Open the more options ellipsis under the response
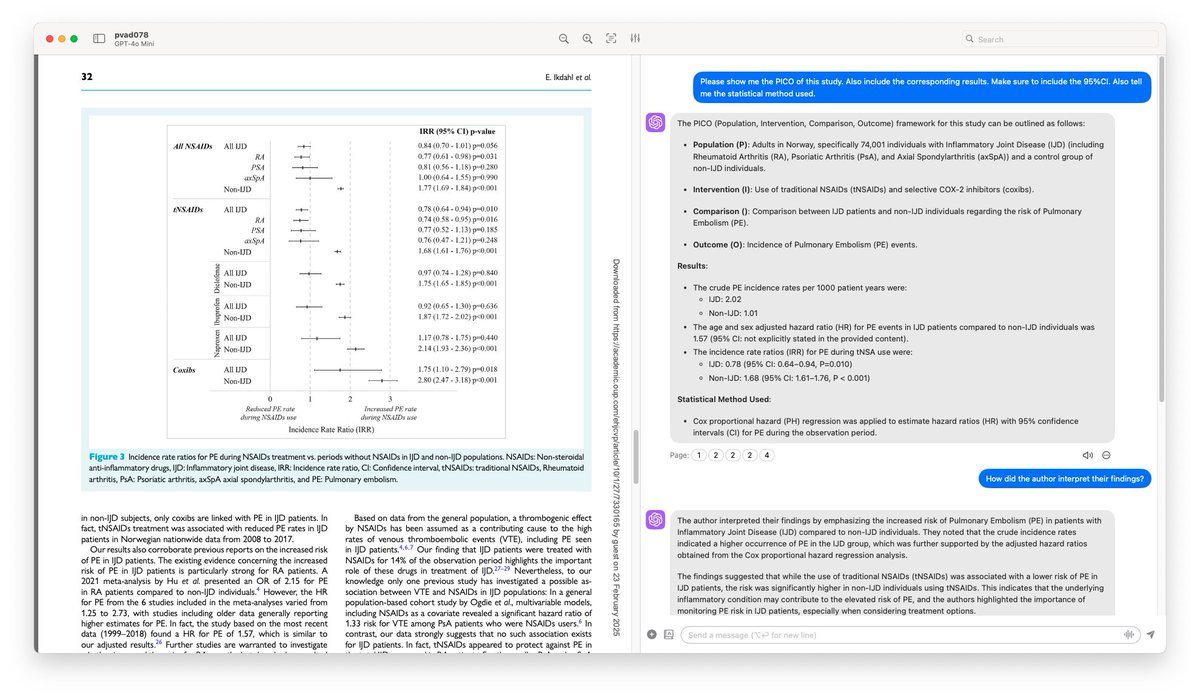1200x698 pixels. click(1106, 455)
